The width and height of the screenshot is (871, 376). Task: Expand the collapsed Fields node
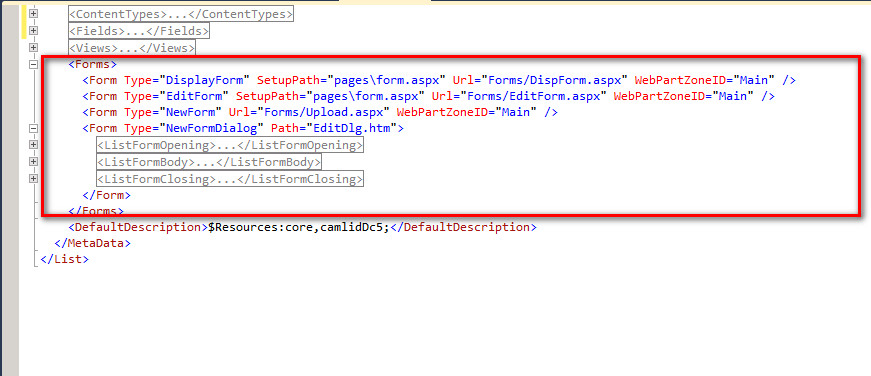pyautogui.click(x=33, y=31)
